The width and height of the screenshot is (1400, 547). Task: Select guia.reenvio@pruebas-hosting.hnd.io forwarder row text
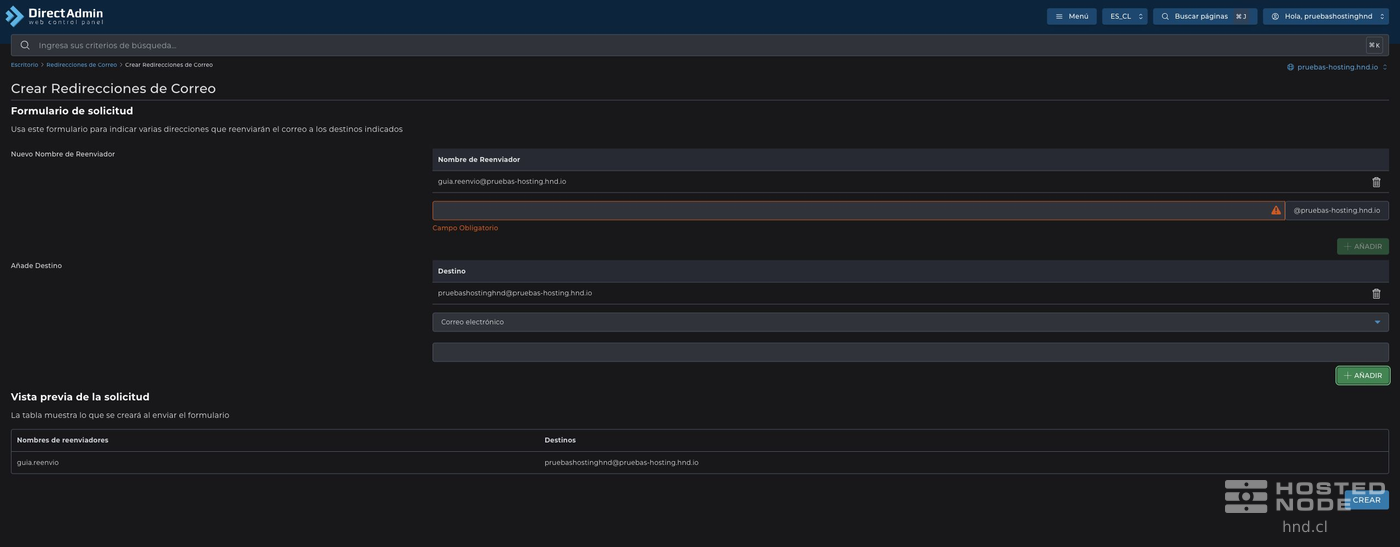coord(502,182)
